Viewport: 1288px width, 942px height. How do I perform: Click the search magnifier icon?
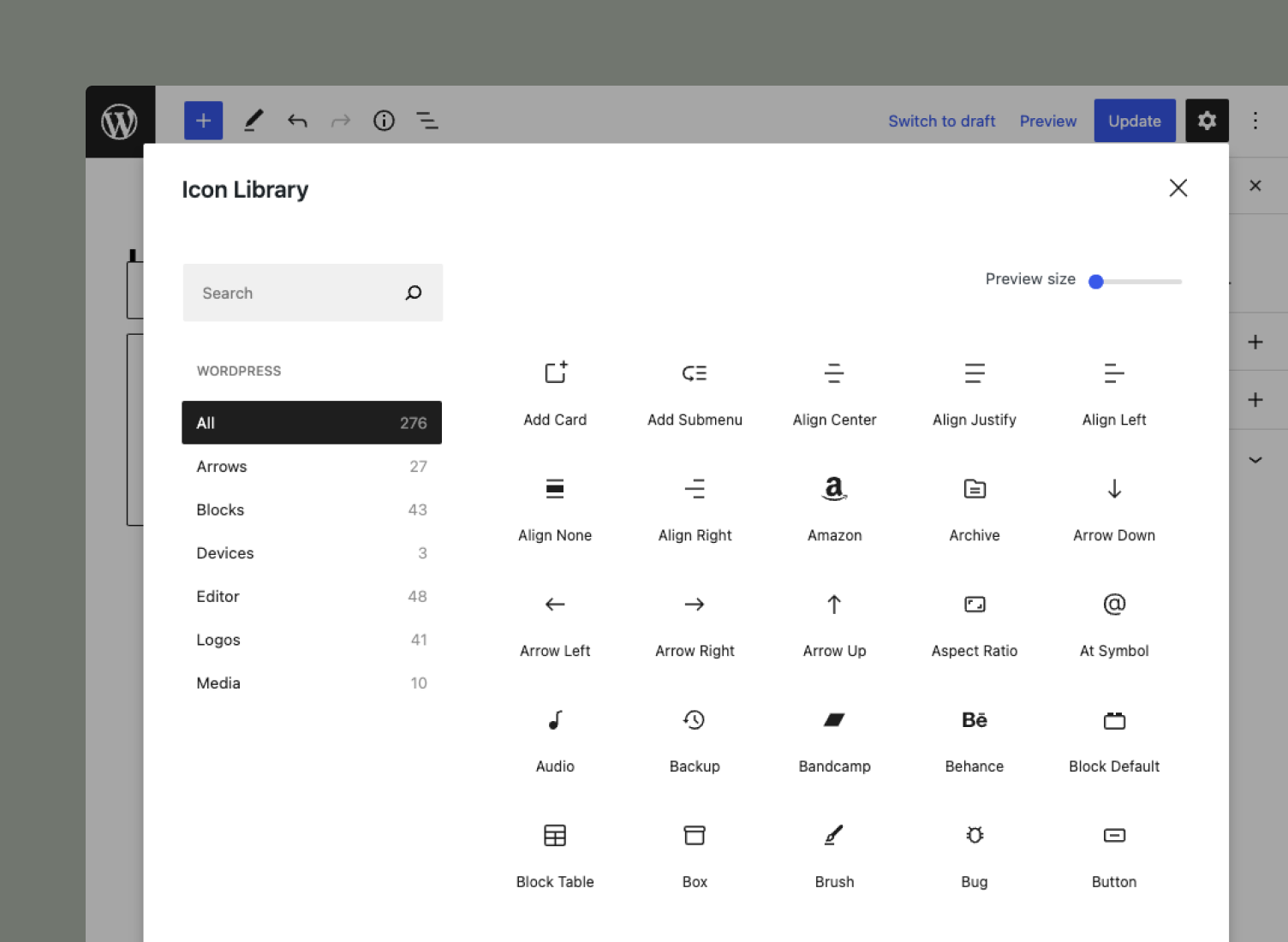(x=414, y=293)
